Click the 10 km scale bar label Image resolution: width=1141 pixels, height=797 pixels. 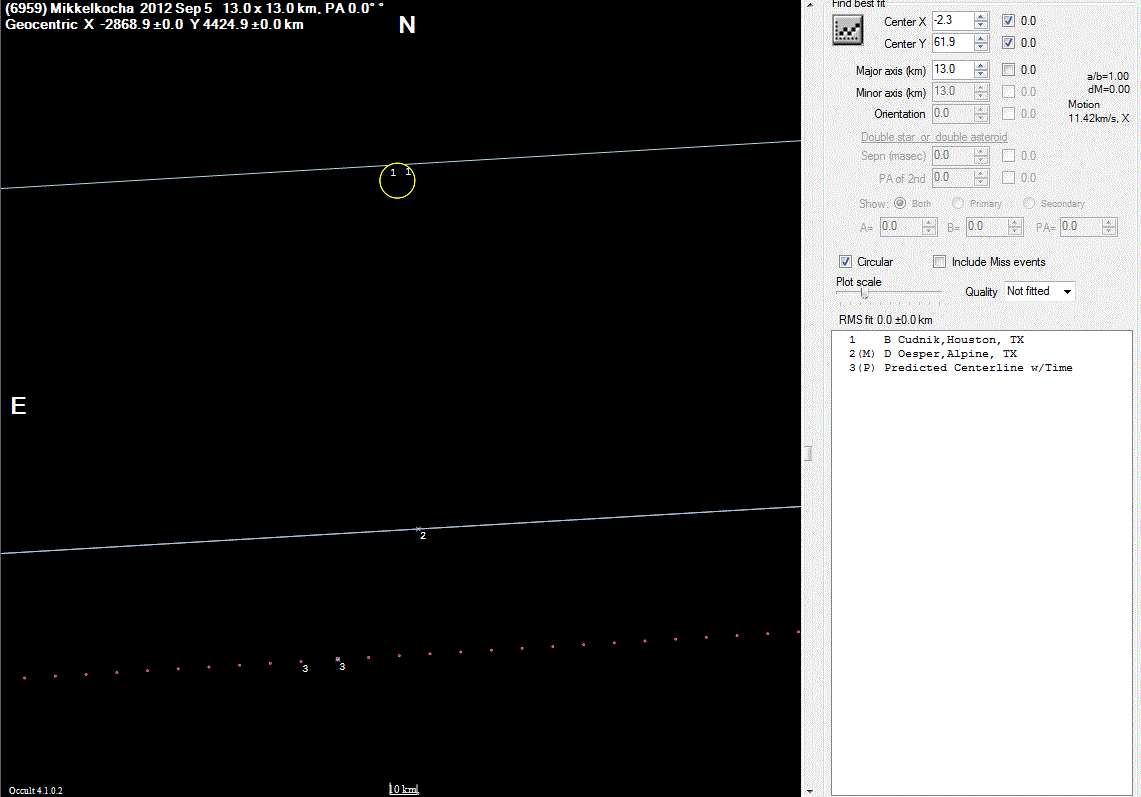coord(404,789)
